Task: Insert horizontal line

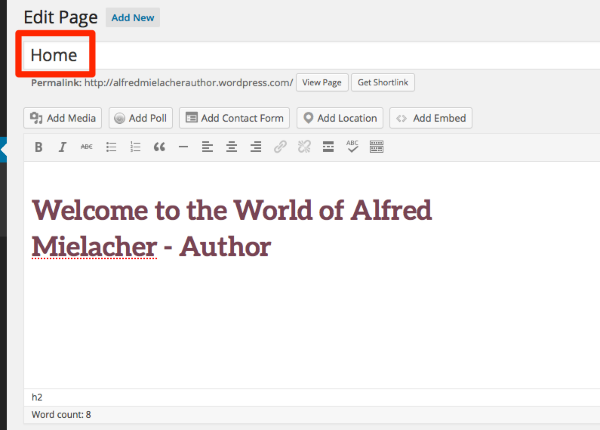Action: click(183, 147)
